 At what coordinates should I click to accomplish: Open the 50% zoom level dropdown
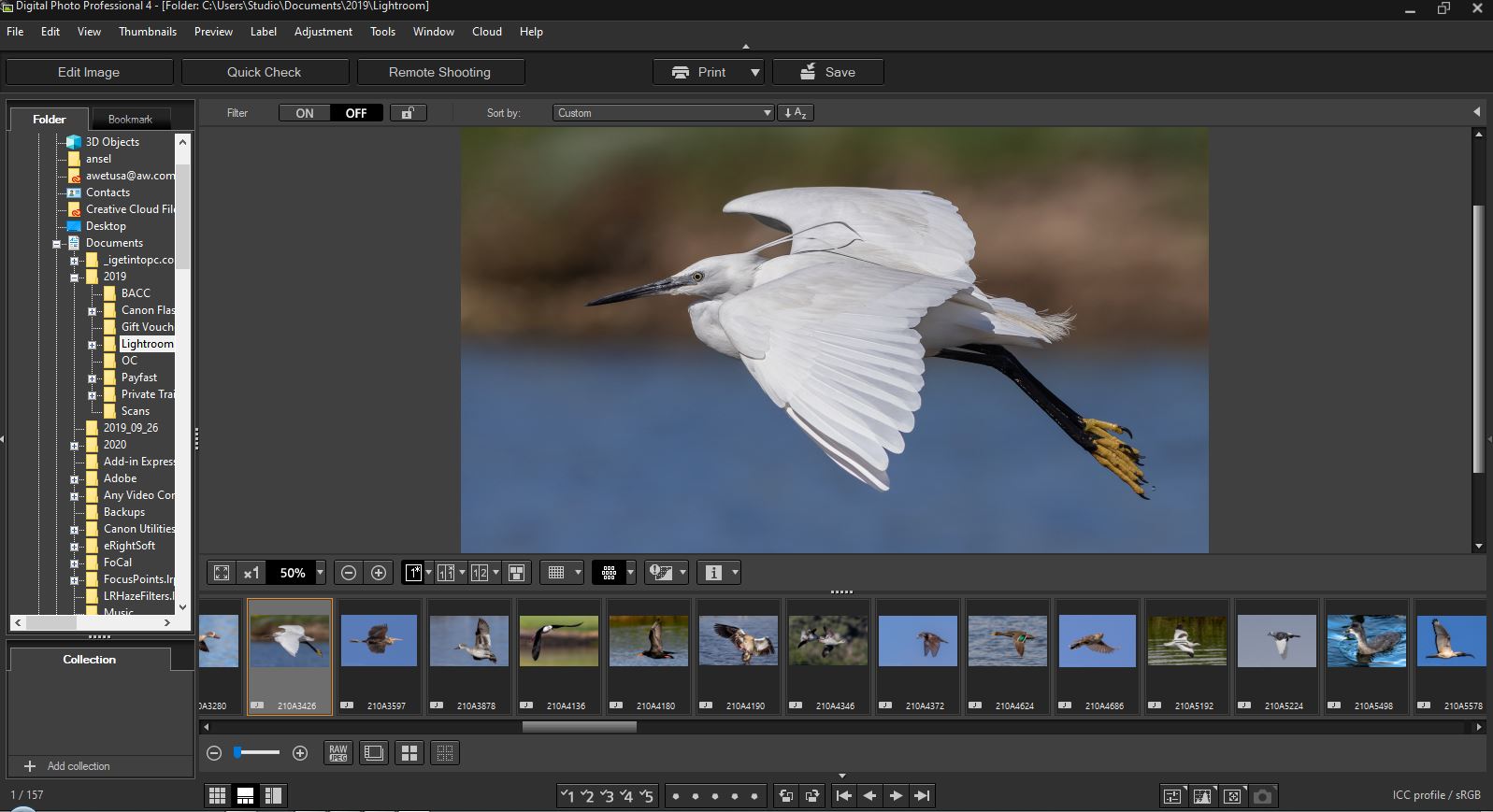320,573
